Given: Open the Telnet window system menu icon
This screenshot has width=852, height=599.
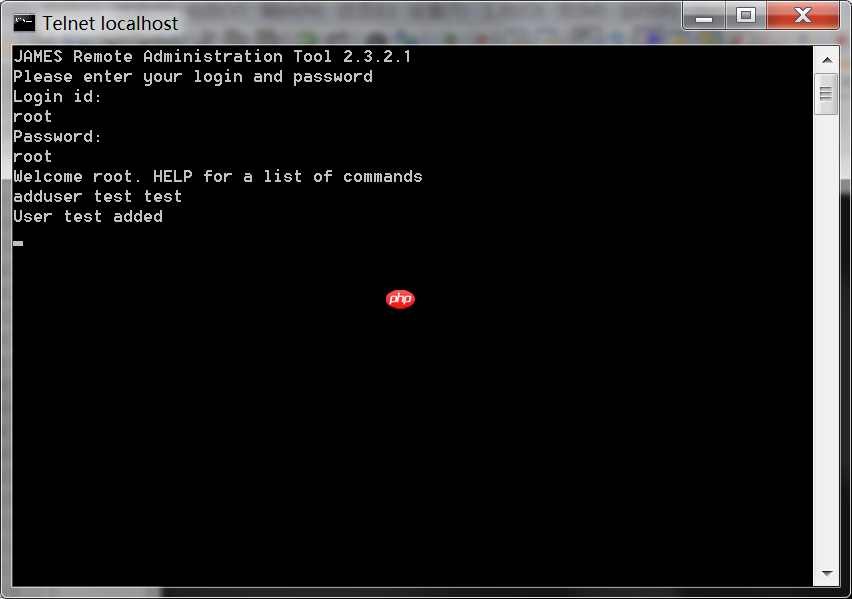Looking at the screenshot, I should (24, 23).
